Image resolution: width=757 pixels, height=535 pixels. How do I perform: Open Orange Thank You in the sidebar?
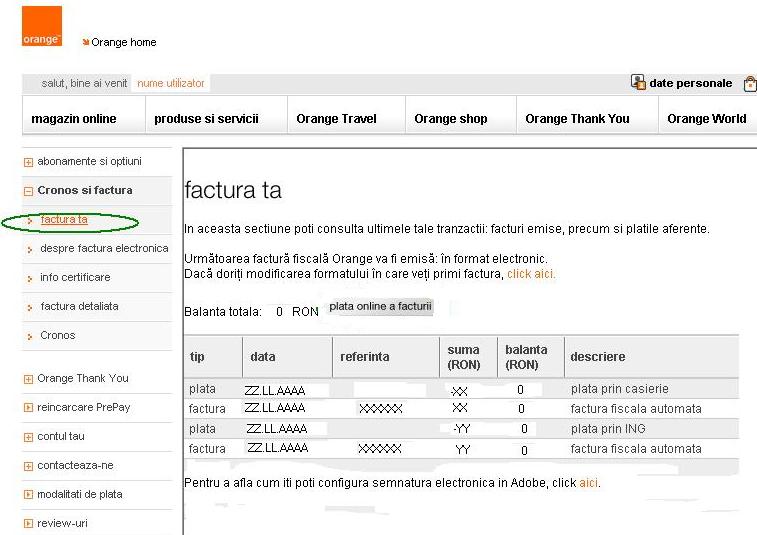(83, 378)
